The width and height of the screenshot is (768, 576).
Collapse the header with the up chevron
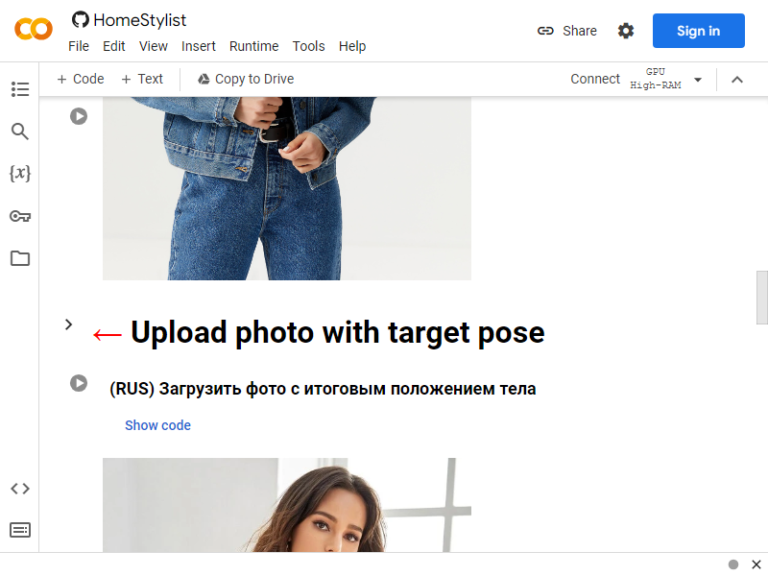737,79
